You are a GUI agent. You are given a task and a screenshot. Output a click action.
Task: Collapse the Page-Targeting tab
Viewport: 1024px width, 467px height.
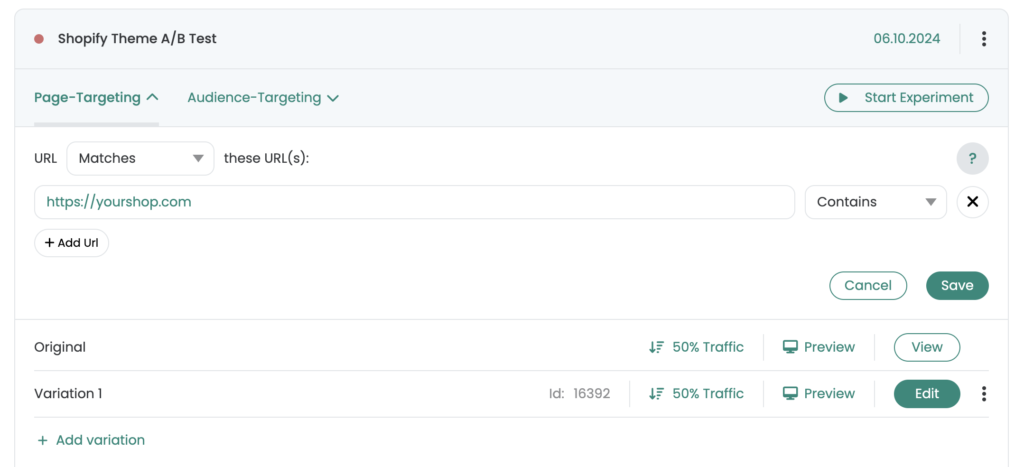click(x=96, y=98)
